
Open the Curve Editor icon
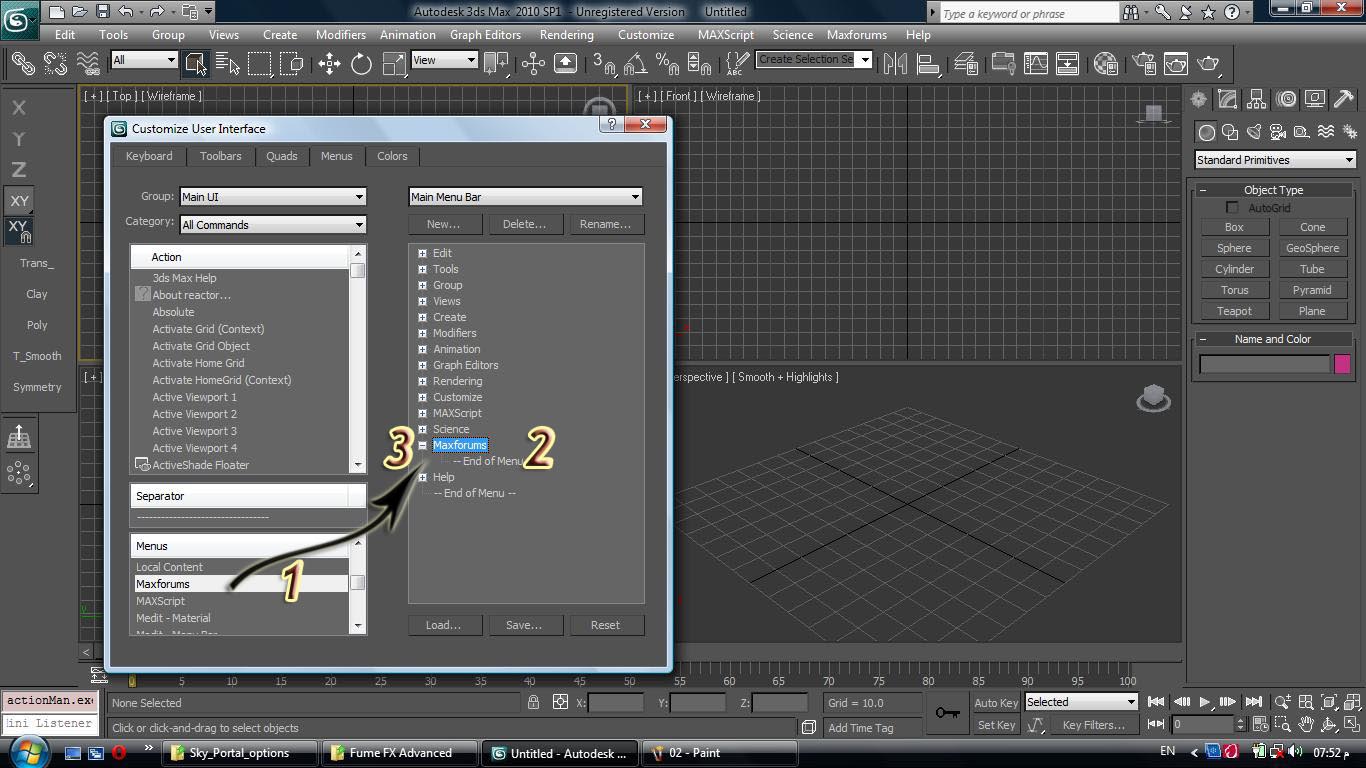(1035, 64)
